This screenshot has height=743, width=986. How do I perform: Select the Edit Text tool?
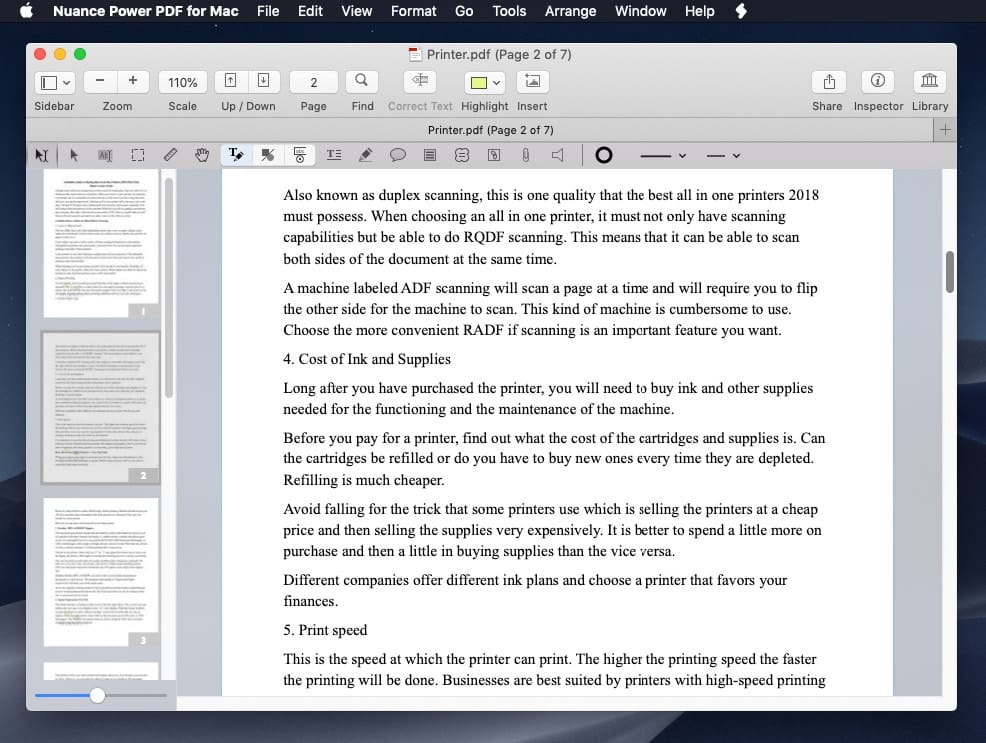tap(234, 154)
